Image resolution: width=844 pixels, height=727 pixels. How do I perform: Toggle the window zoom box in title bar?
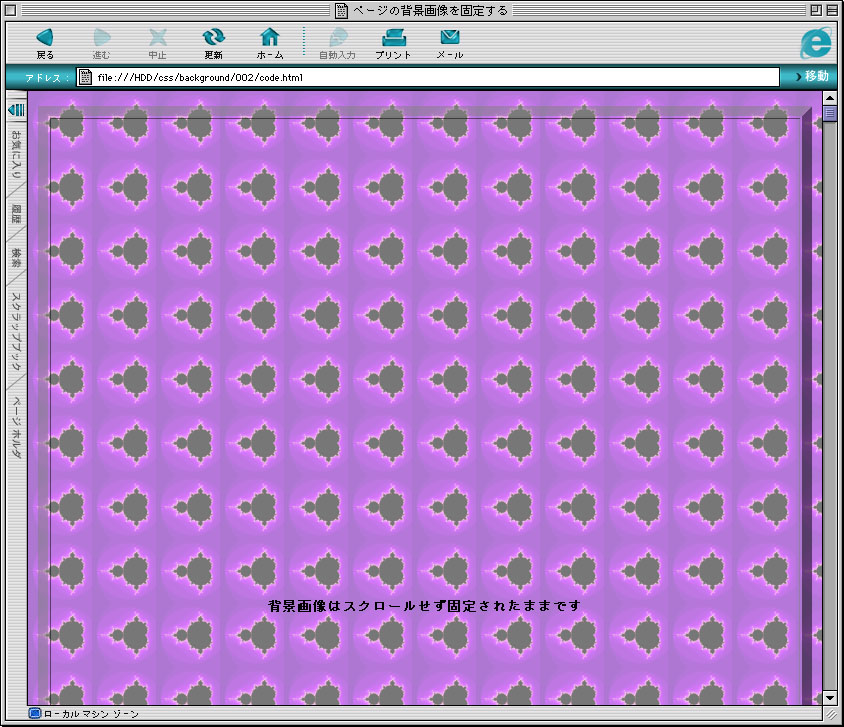coord(813,10)
